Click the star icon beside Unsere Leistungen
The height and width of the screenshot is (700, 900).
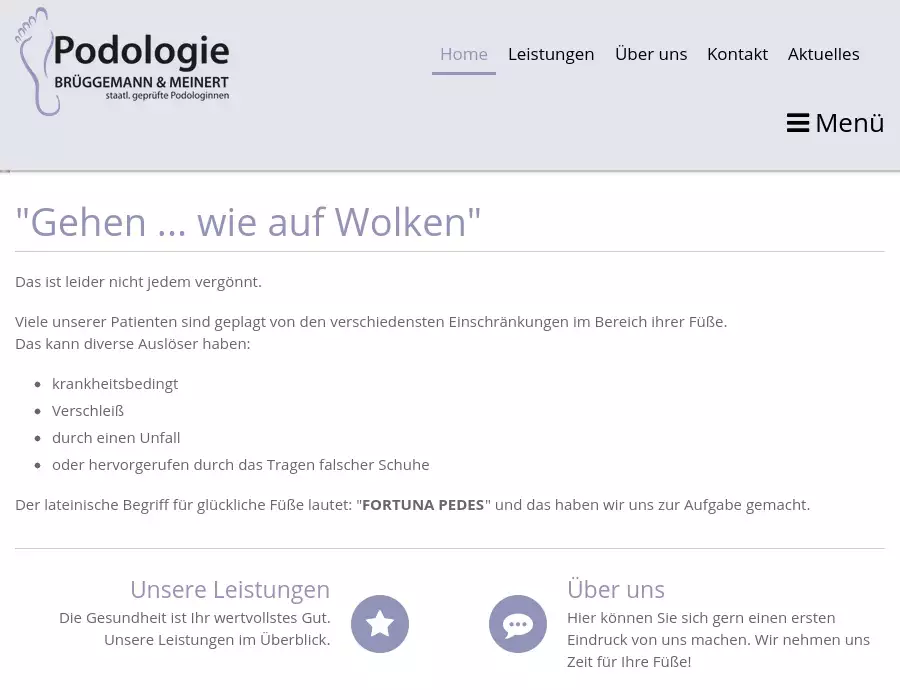380,624
